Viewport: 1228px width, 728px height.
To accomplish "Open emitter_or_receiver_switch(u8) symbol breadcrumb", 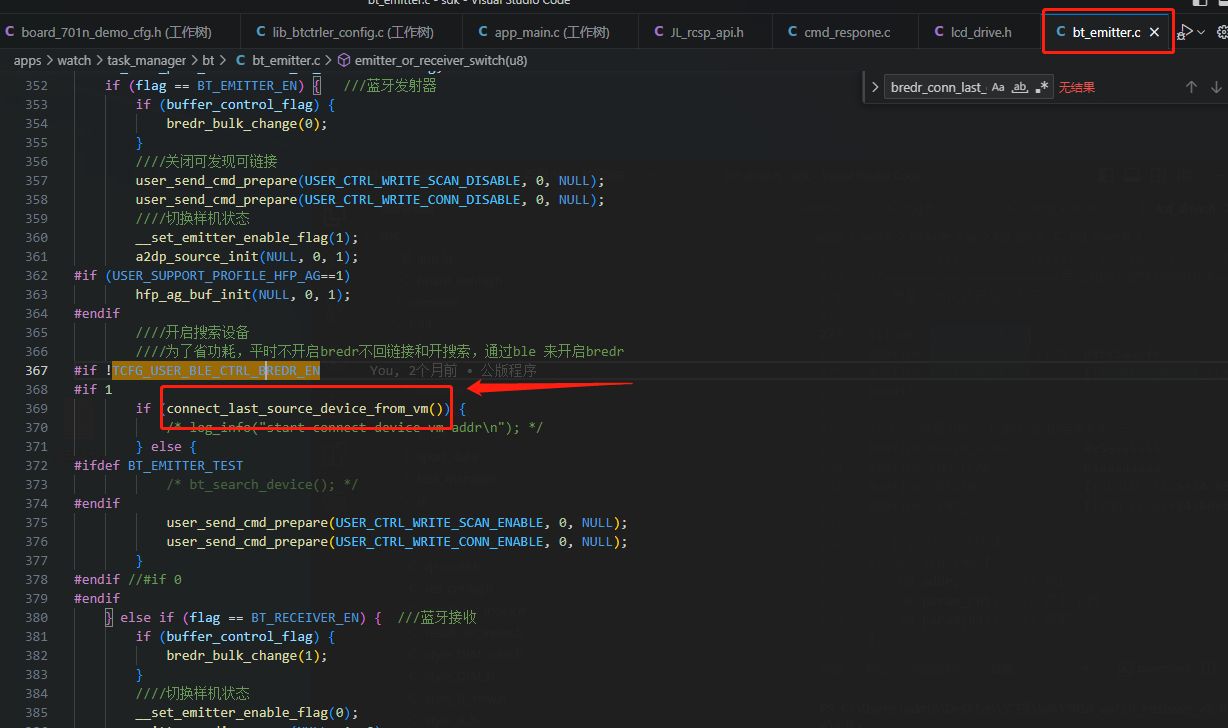I will coord(441,60).
